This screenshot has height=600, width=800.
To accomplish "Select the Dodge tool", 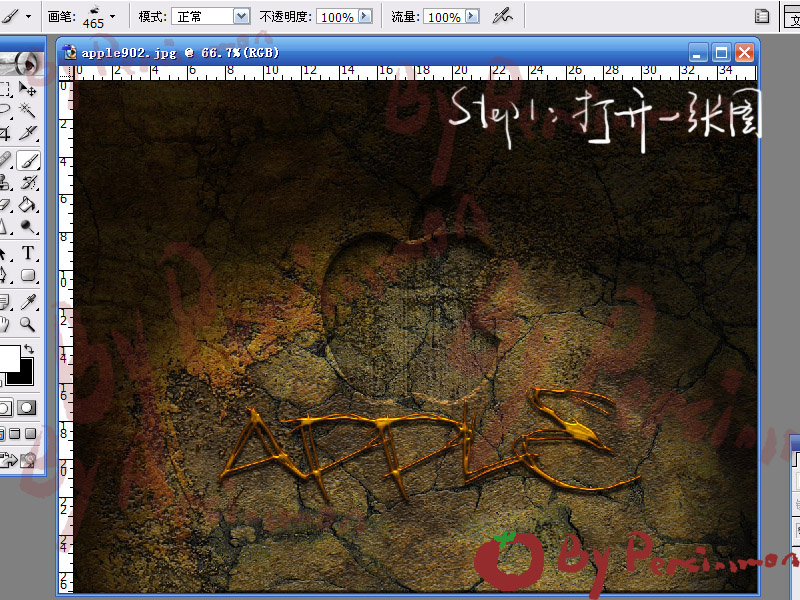I will [28, 227].
